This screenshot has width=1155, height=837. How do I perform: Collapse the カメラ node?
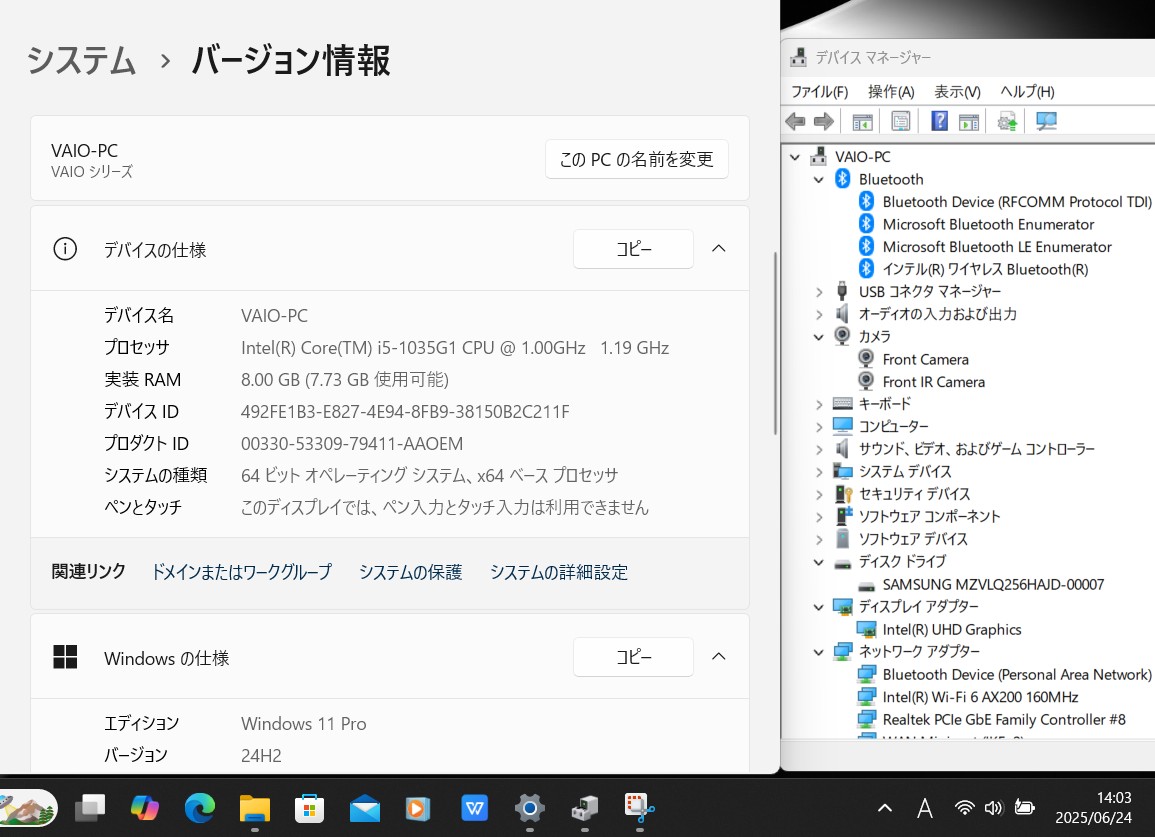pos(819,336)
